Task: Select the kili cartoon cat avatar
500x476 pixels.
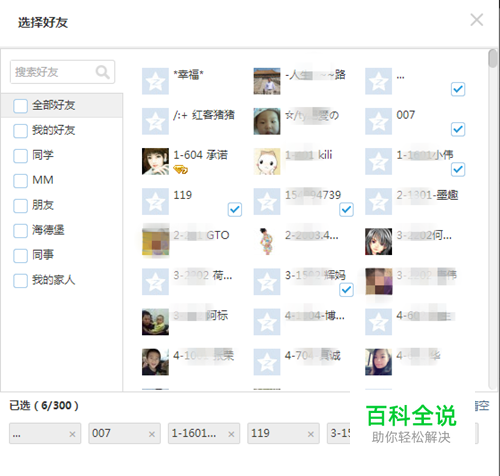Action: pyautogui.click(x=267, y=161)
